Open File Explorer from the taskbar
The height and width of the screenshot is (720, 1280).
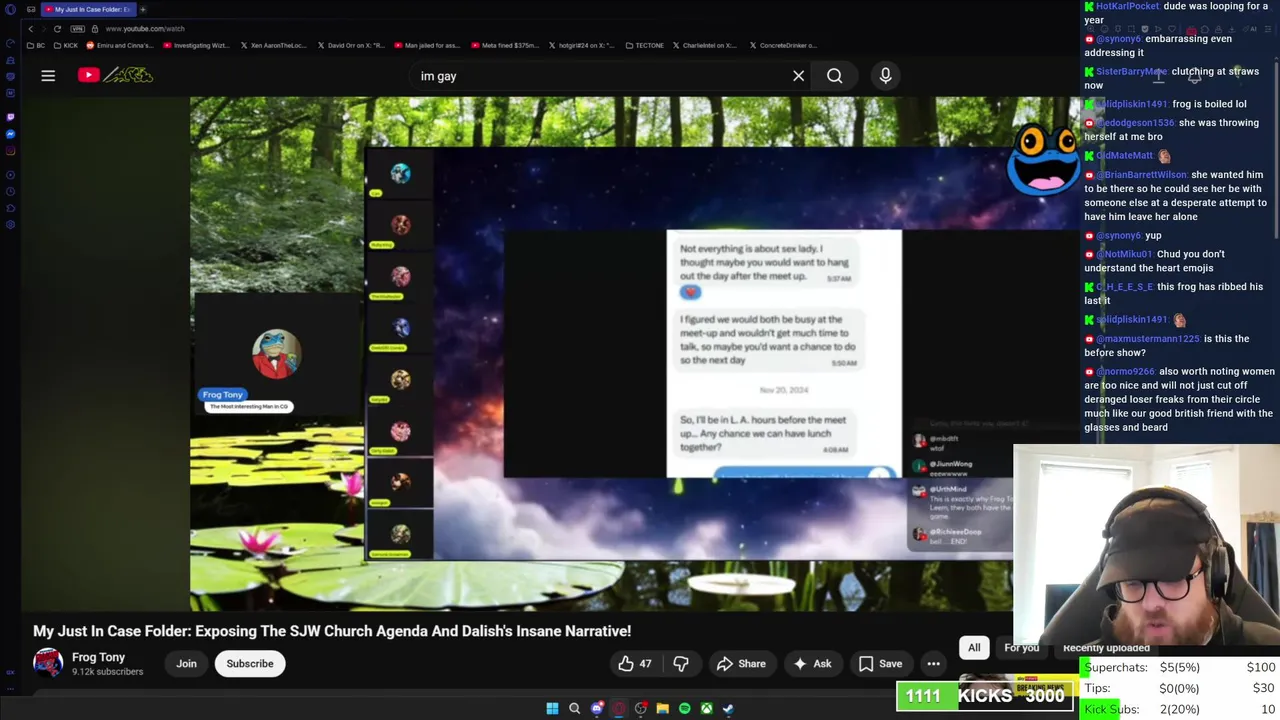click(x=662, y=708)
